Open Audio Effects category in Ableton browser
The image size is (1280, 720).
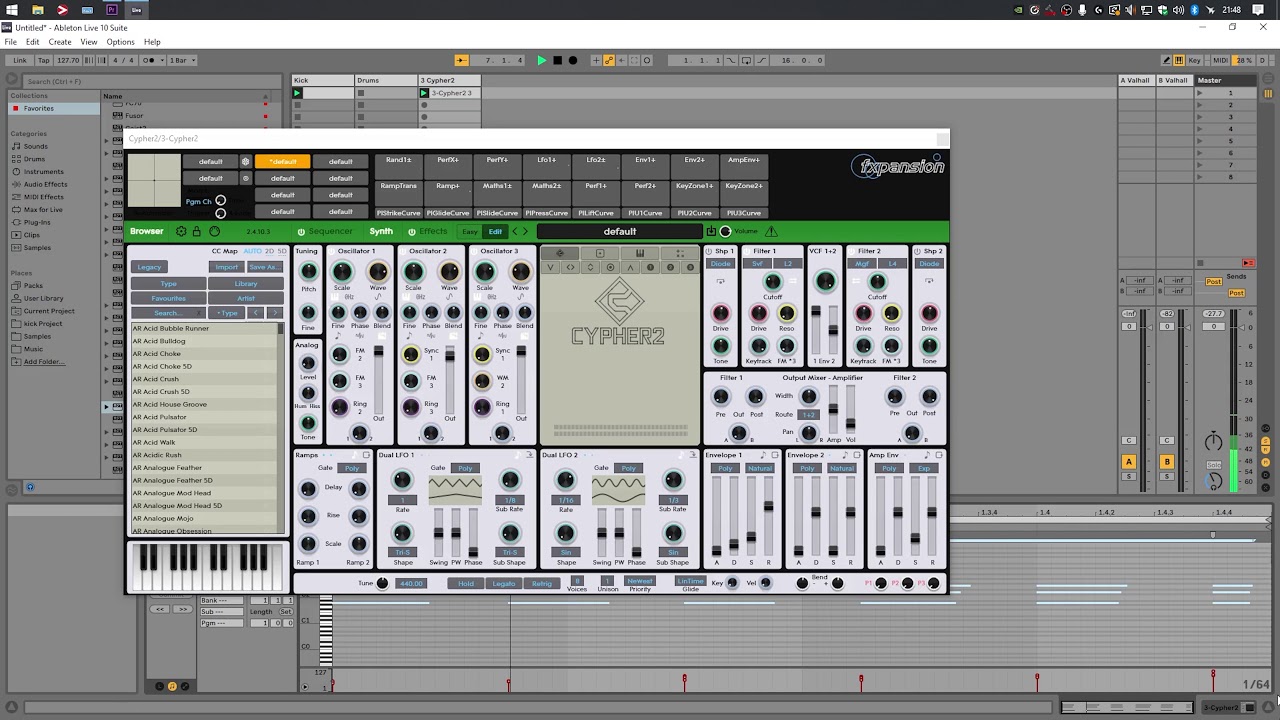coord(45,184)
